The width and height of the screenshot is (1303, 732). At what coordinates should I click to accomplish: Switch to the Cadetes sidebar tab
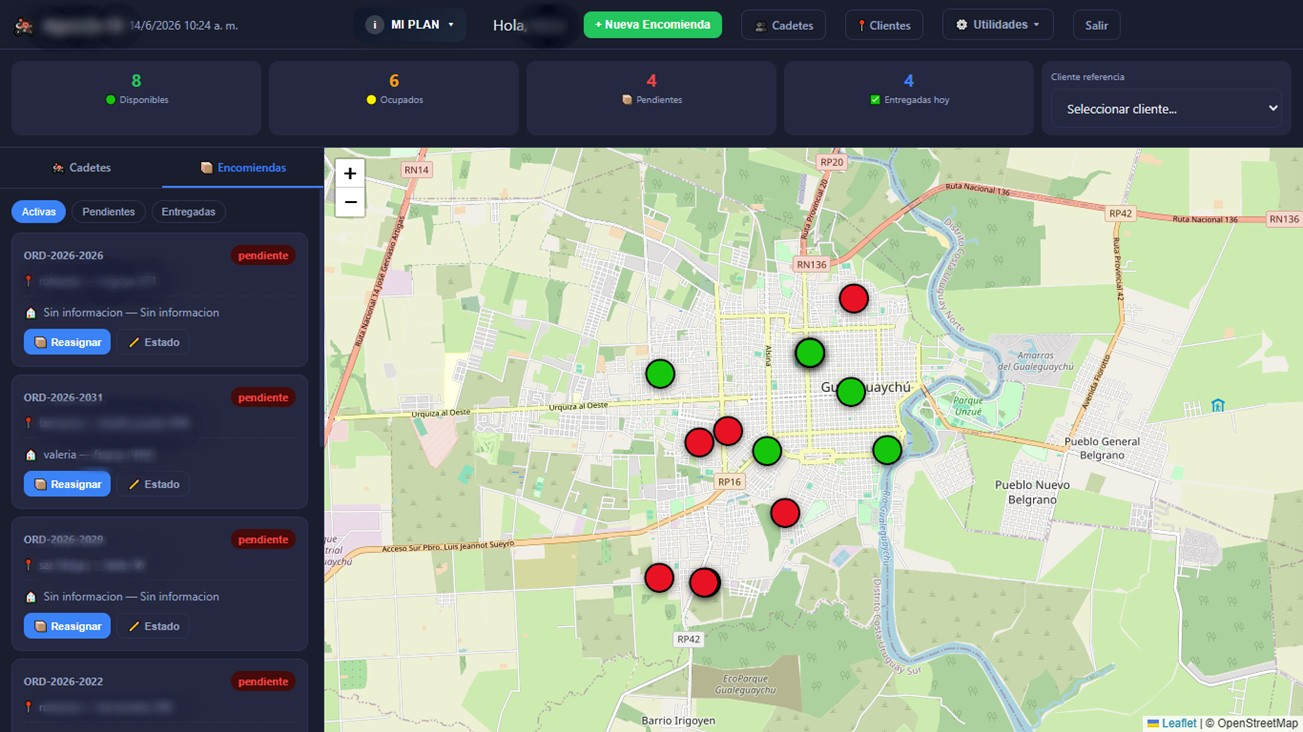(81, 167)
